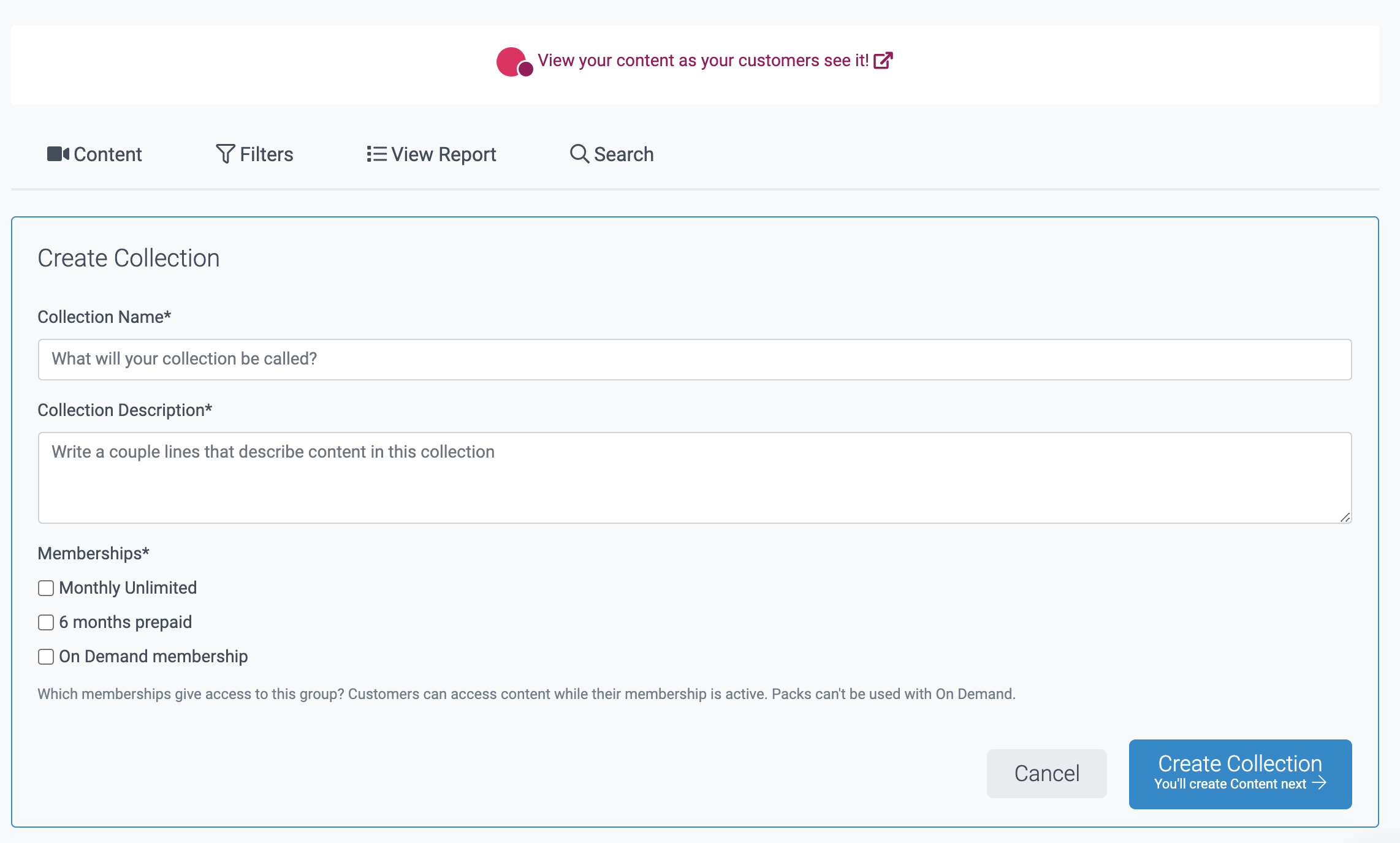Viewport: 1400px width, 843px height.
Task: Click the list View Report icon
Action: (376, 154)
